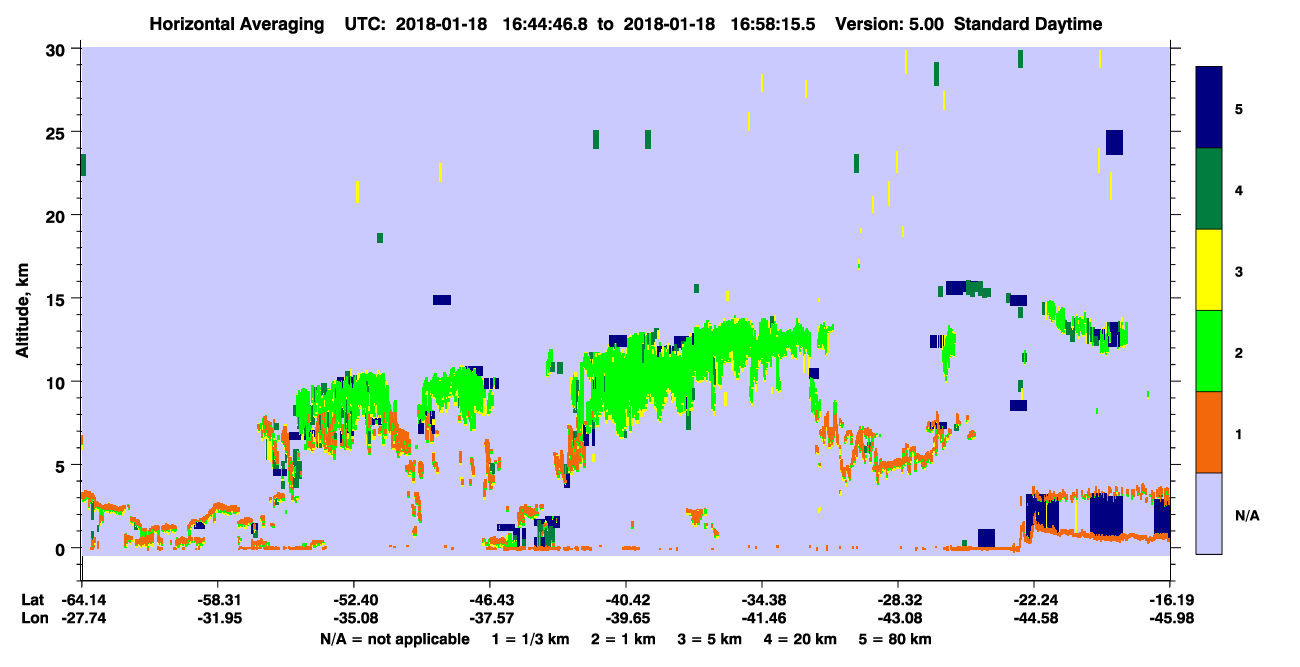Image resolution: width=1300 pixels, height=667 pixels.
Task: Click the 'Lat' row label
Action: coord(32,600)
